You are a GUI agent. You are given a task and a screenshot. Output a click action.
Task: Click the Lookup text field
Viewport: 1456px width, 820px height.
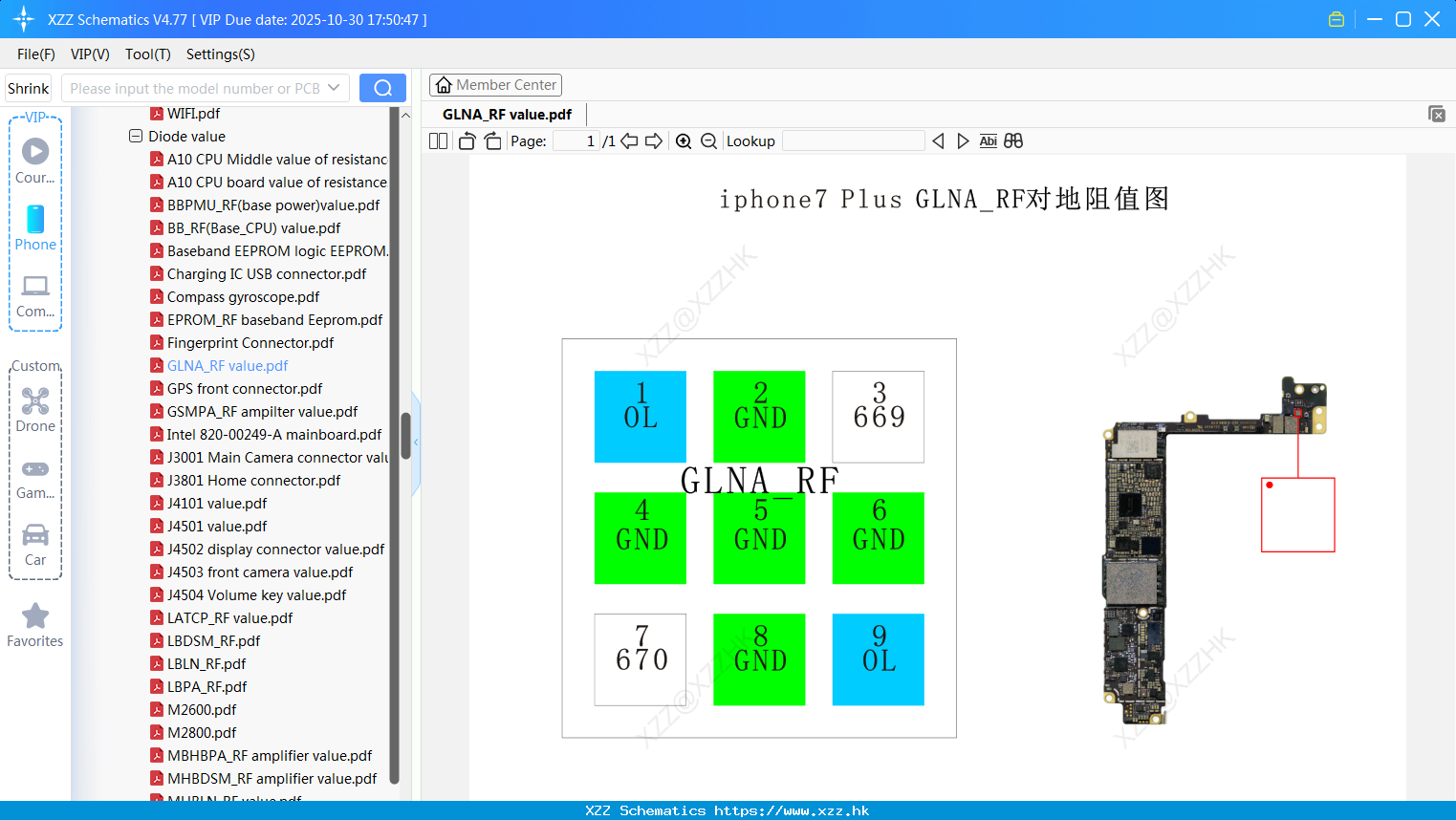pos(853,141)
